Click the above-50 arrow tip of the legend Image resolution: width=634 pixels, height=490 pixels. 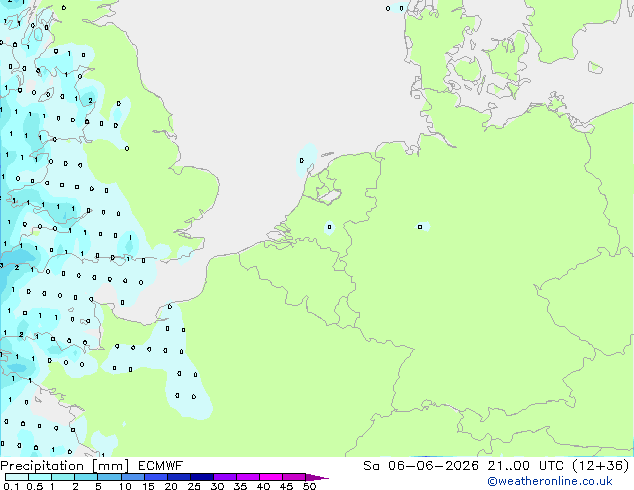(317, 477)
